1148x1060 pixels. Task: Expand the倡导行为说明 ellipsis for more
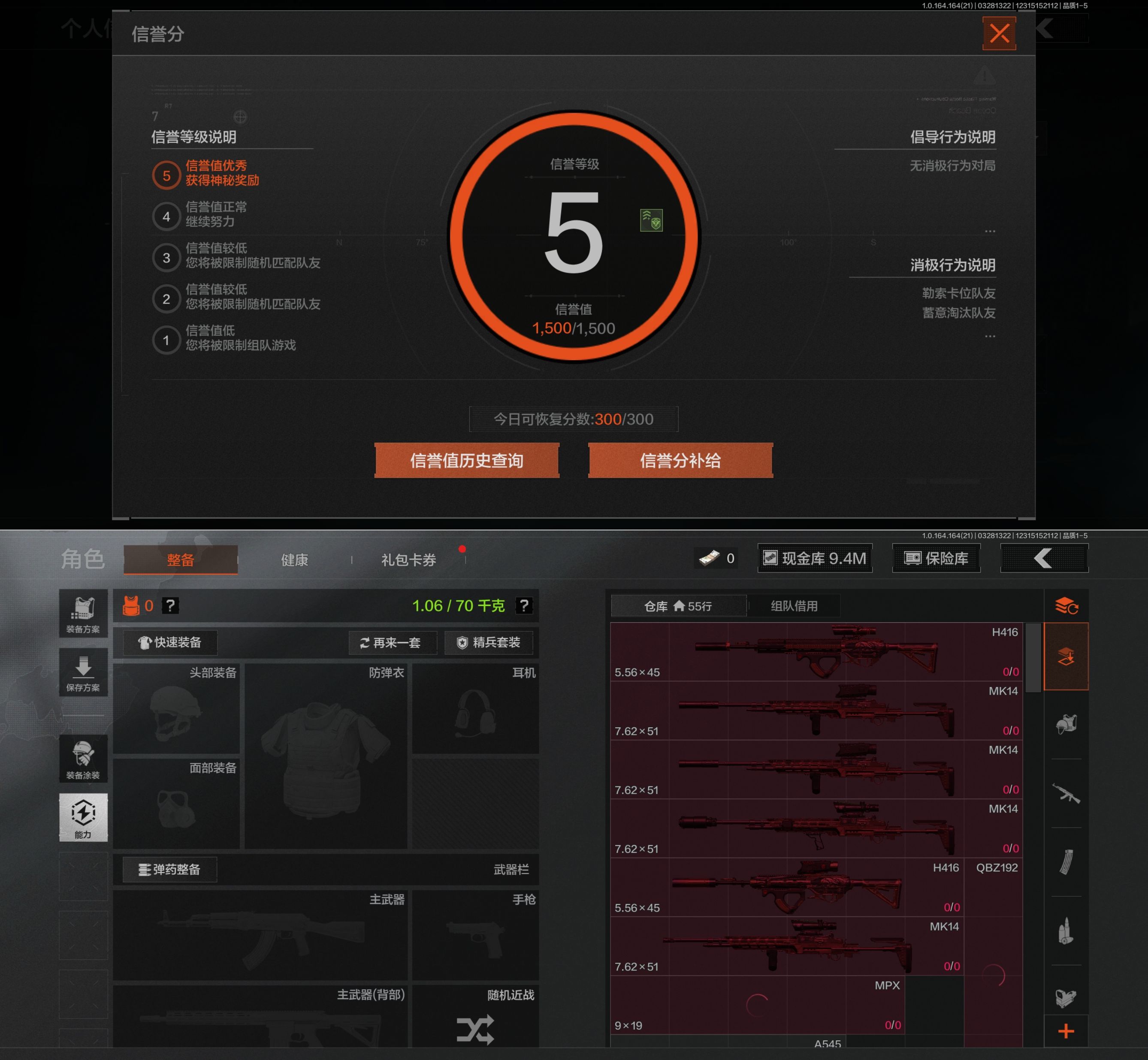point(990,231)
